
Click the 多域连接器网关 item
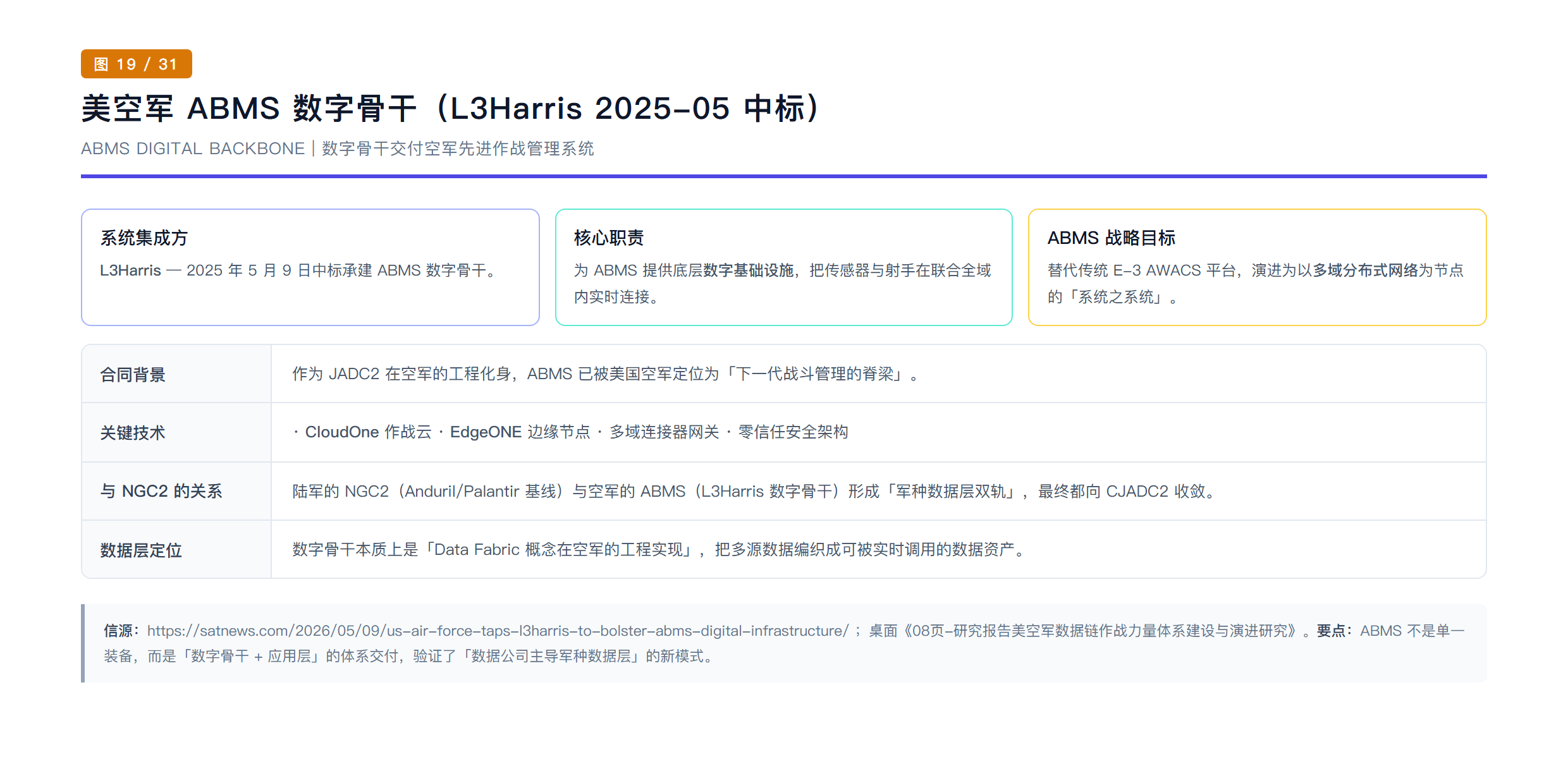tap(664, 432)
